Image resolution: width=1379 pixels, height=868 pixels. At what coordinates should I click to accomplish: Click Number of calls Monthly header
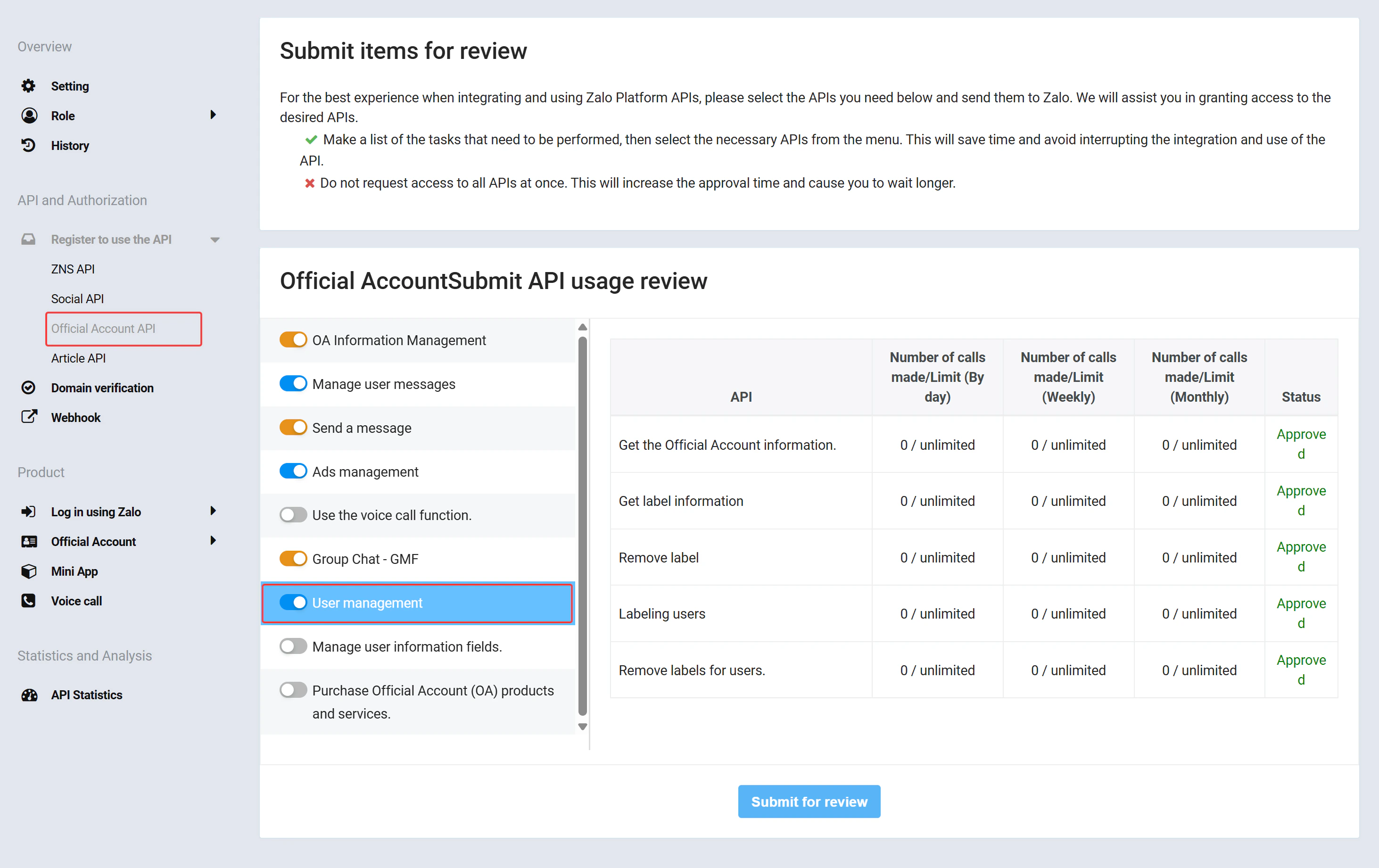tap(1199, 377)
